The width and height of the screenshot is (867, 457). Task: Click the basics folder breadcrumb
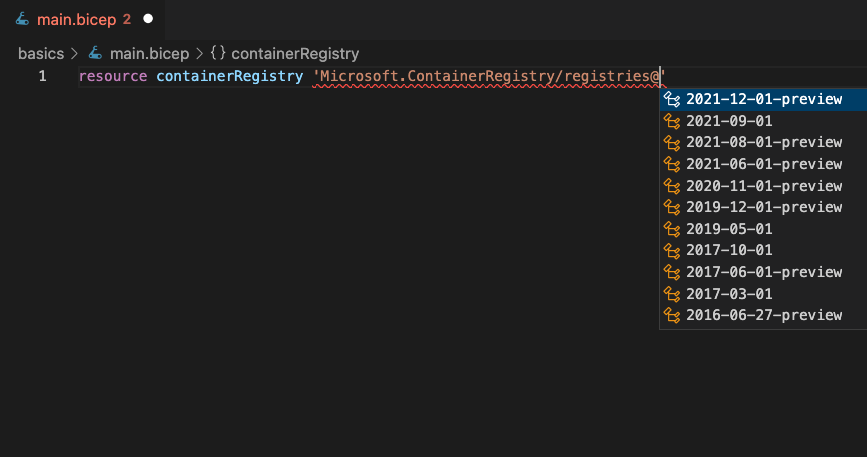point(40,53)
